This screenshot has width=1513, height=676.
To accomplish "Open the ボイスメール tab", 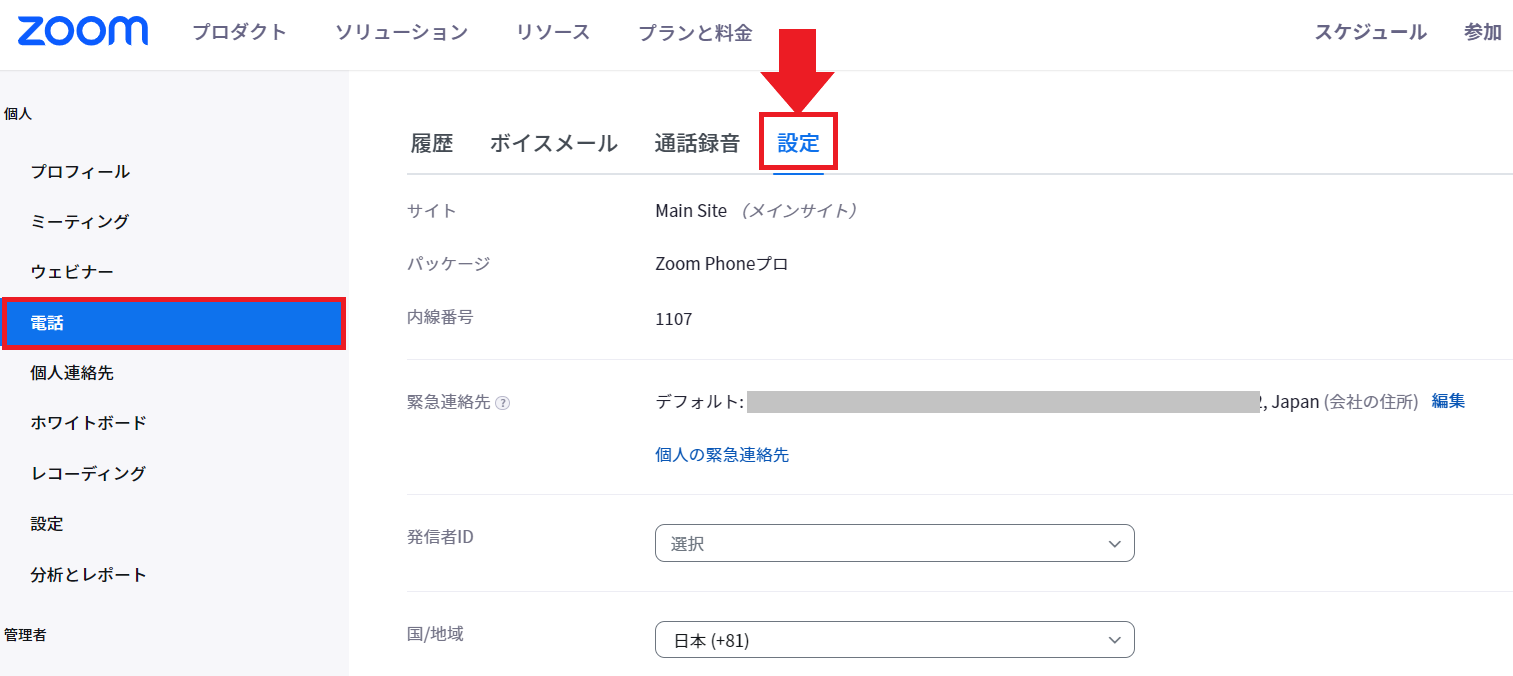I will (x=553, y=143).
